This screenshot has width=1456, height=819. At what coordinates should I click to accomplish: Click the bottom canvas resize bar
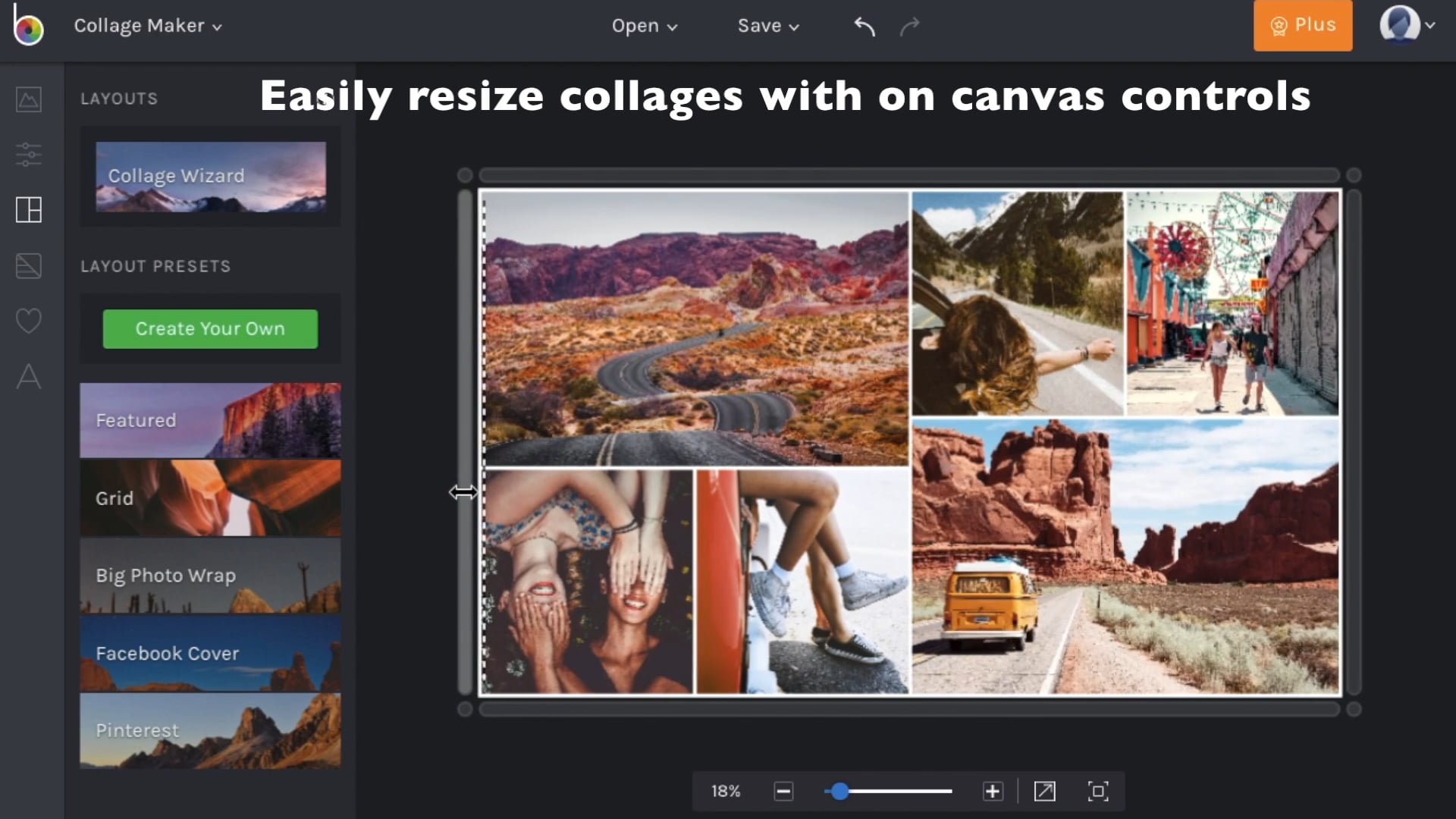tap(909, 709)
